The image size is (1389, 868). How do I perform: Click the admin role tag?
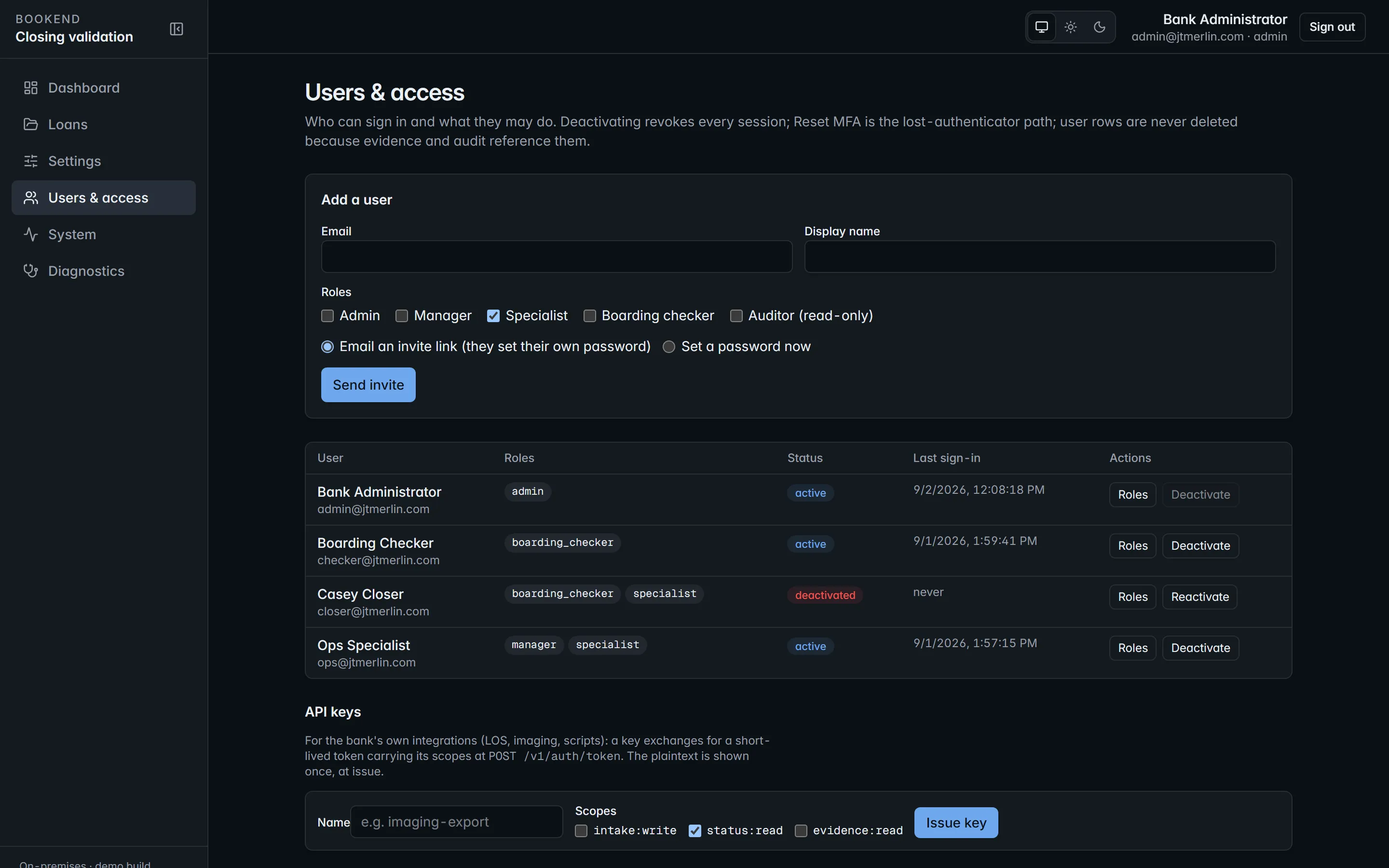coord(528,491)
